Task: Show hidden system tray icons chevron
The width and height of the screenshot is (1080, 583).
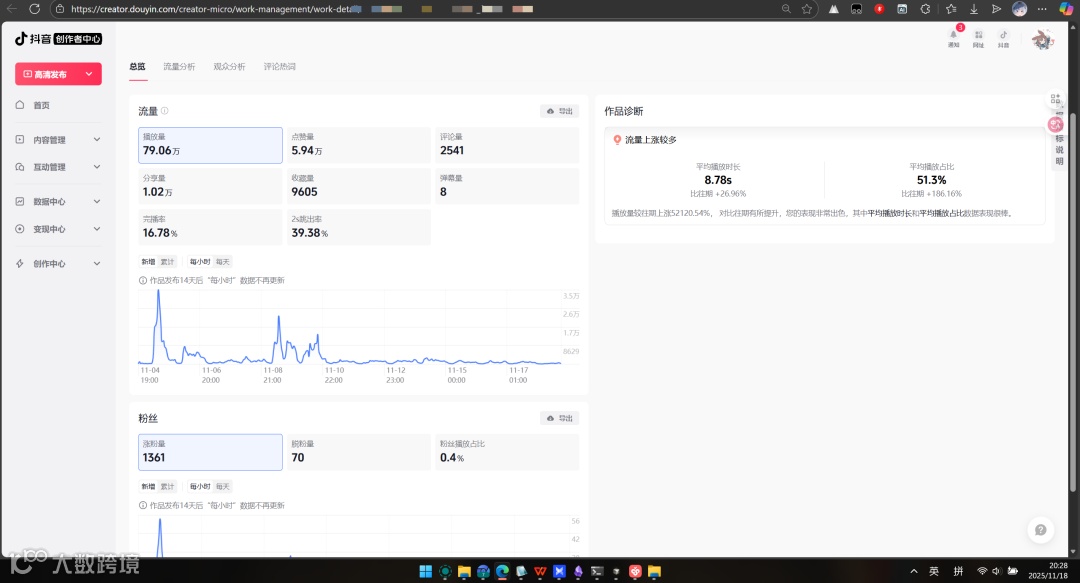Action: coord(914,571)
